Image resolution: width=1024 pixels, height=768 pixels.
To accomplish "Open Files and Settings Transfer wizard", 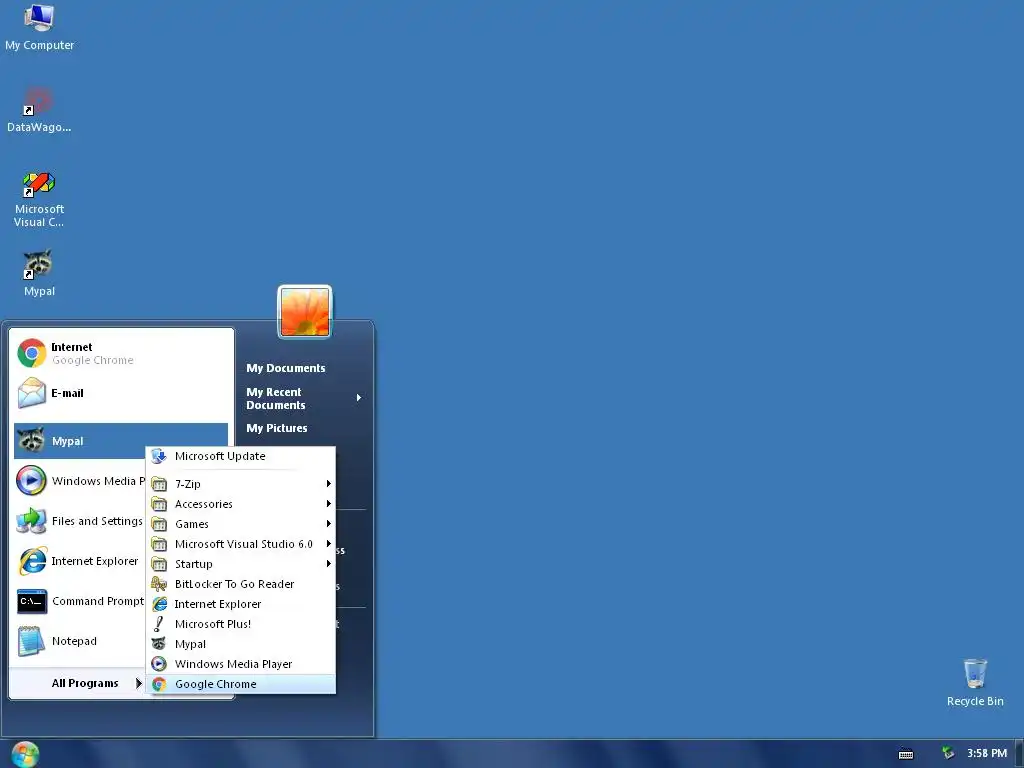I will pyautogui.click(x=80, y=520).
